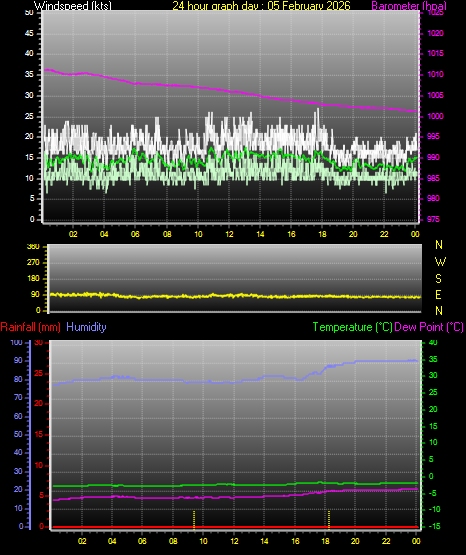Click the S compass letter beside direction graph
Image resolution: width=466 pixels, height=555 pixels.
[x=438, y=279]
